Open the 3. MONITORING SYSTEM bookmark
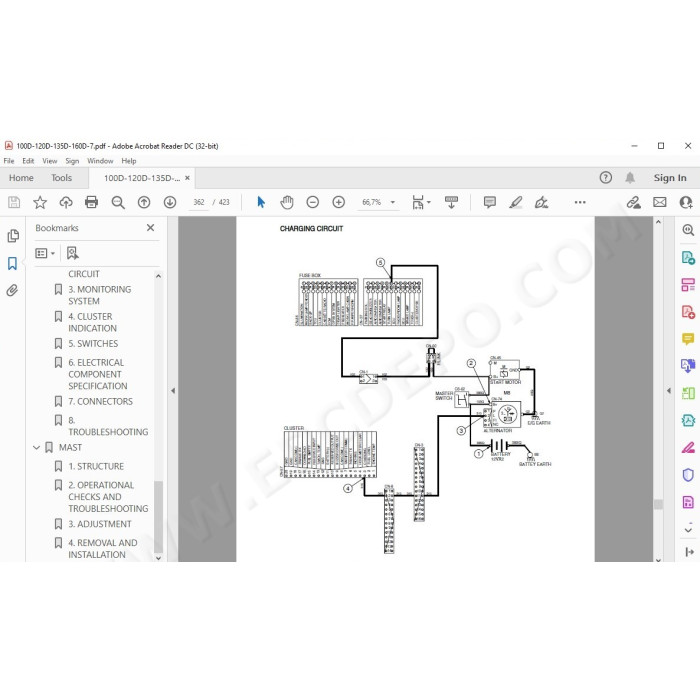Screen dimensions: 700x700 click(x=100, y=295)
